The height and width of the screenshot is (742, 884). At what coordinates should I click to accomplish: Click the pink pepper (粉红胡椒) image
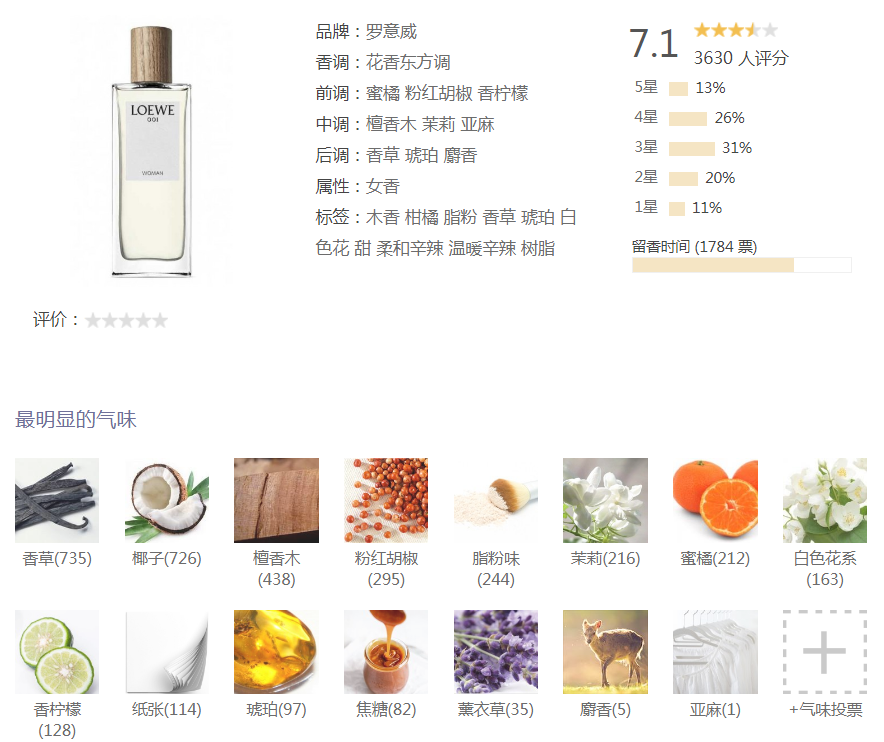386,500
